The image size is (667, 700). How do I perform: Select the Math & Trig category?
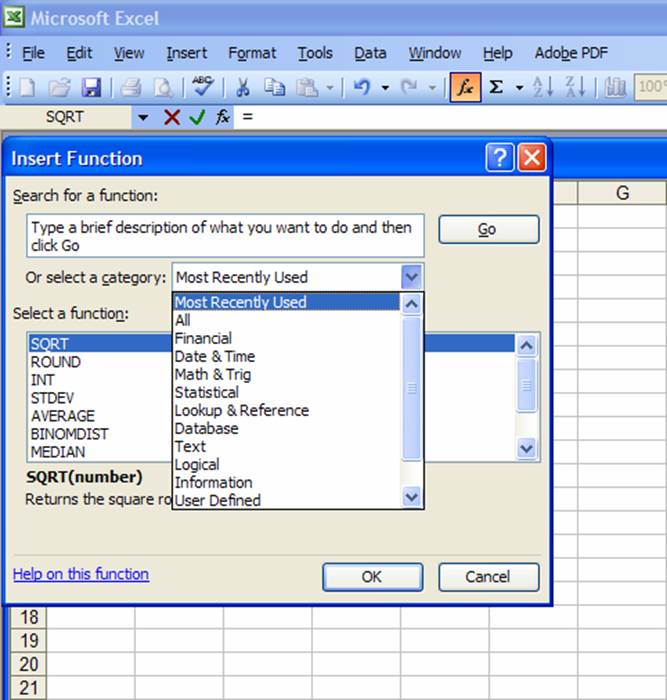287,374
